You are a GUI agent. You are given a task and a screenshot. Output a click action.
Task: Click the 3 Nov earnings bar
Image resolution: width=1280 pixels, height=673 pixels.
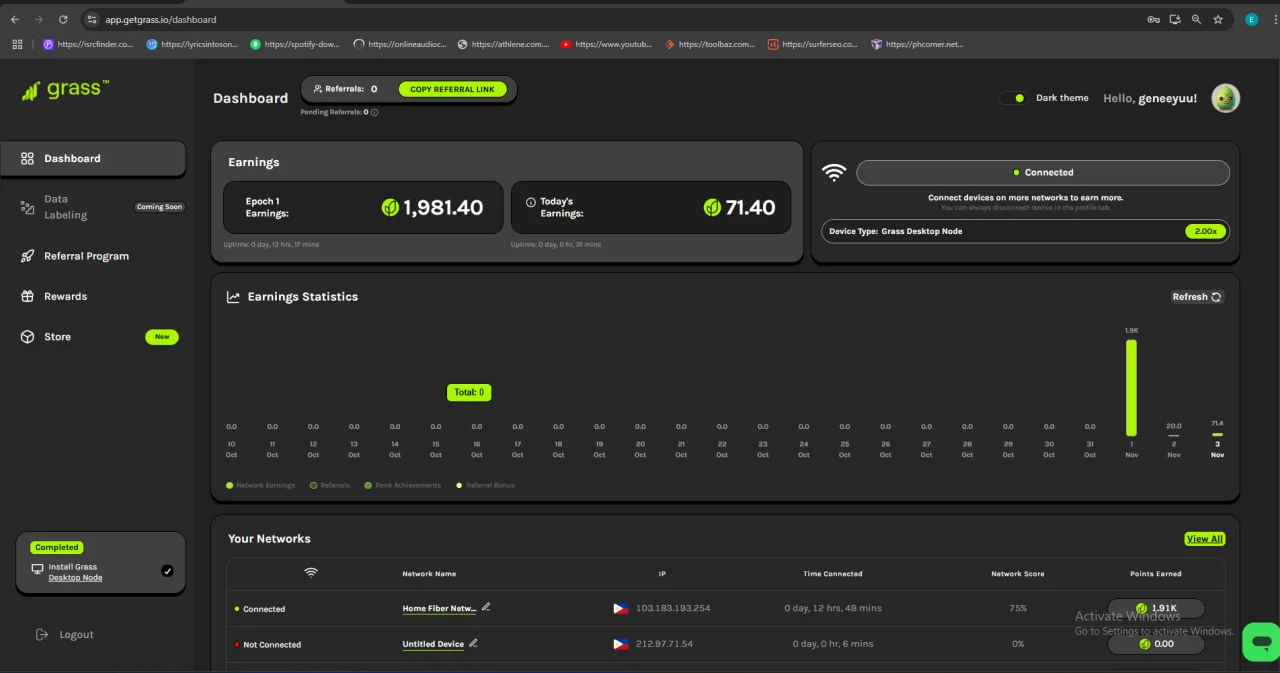1217,434
